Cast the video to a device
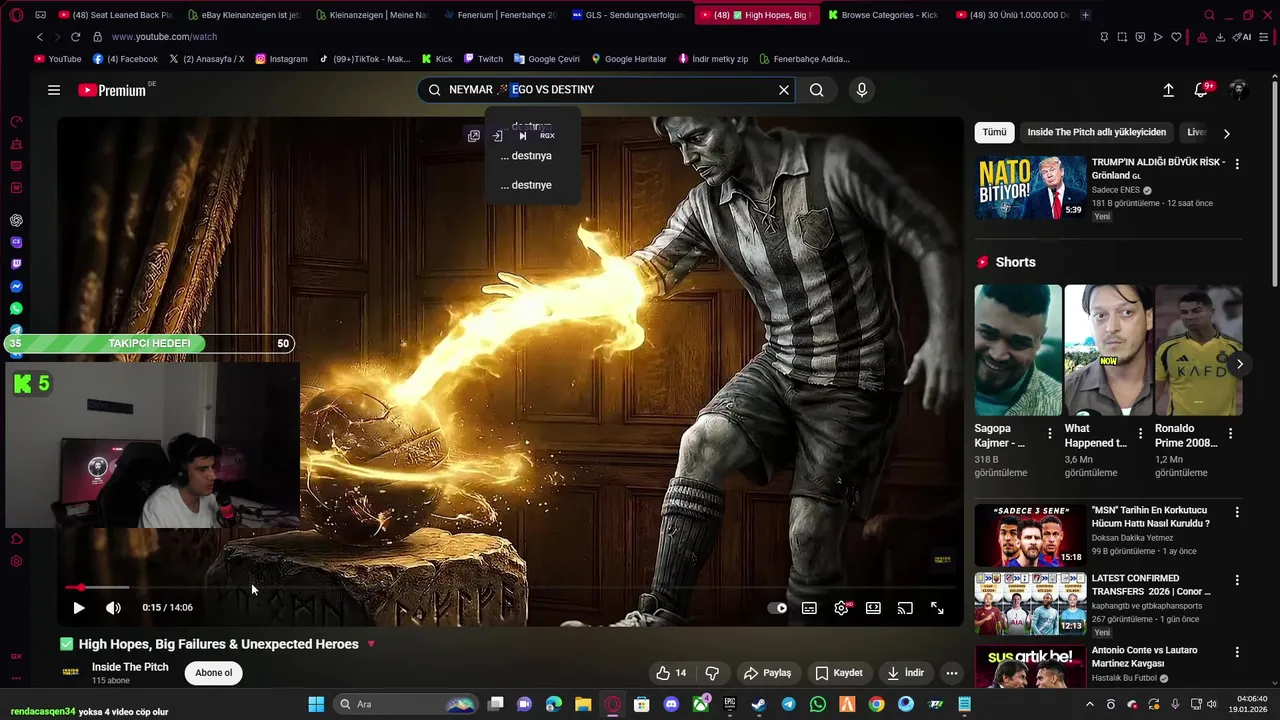Image resolution: width=1280 pixels, height=720 pixels. [x=905, y=607]
